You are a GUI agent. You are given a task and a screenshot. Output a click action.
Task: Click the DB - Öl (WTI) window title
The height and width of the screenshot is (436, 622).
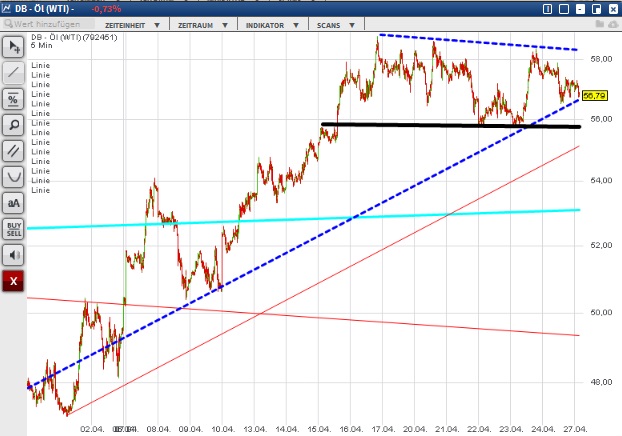(44, 9)
